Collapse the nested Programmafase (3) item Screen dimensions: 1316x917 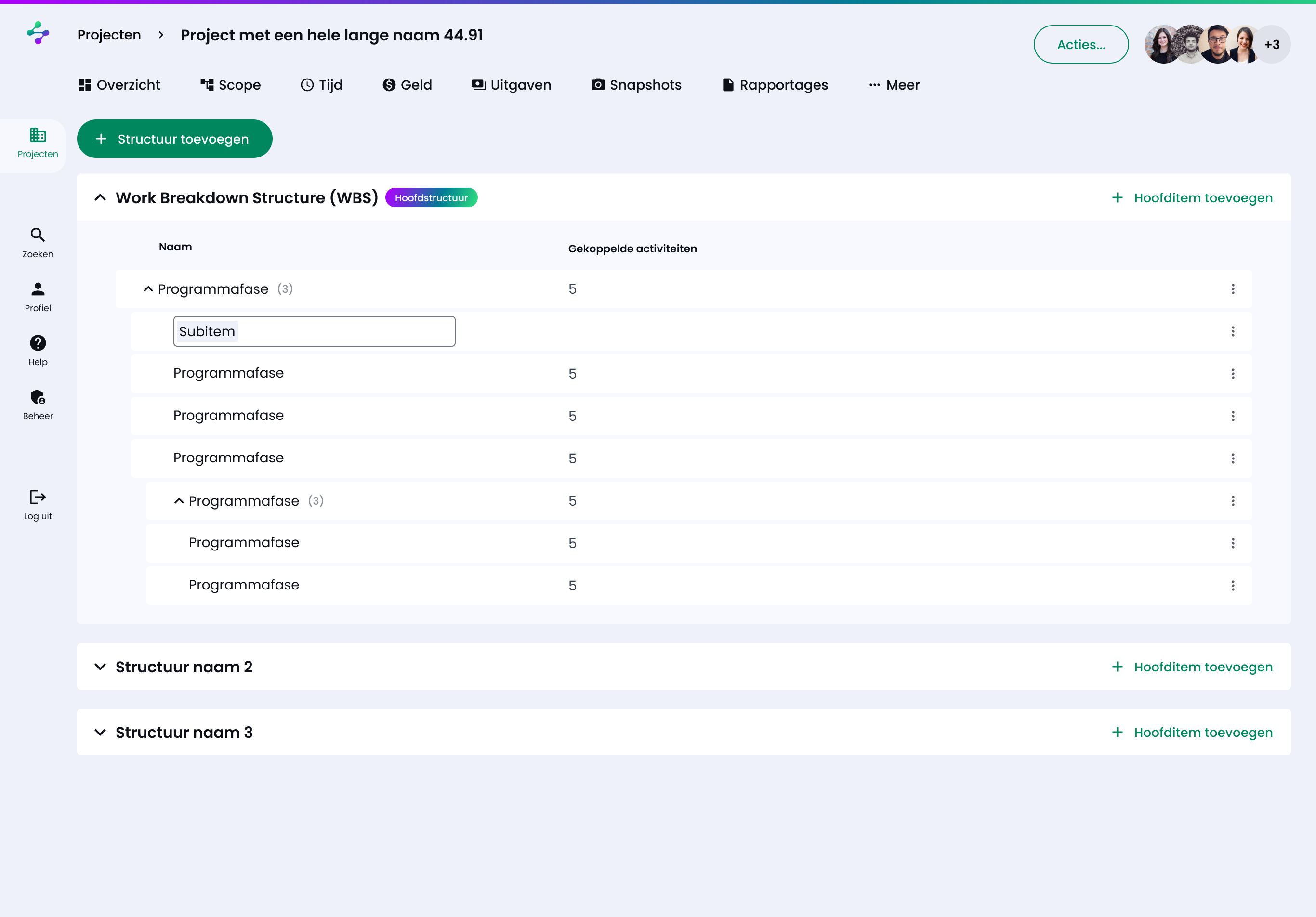pyautogui.click(x=179, y=501)
